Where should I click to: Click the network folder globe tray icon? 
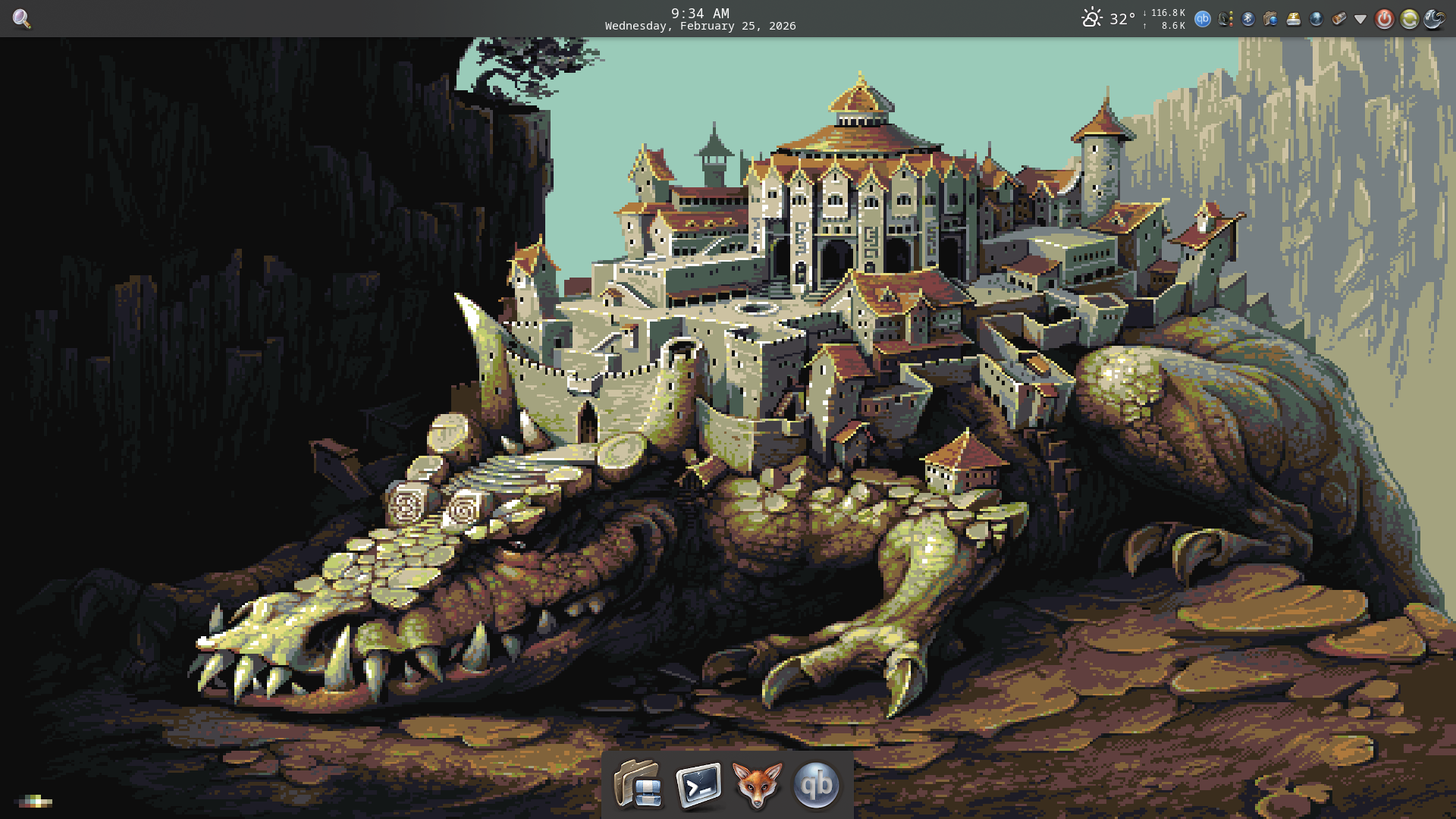pos(1271,19)
